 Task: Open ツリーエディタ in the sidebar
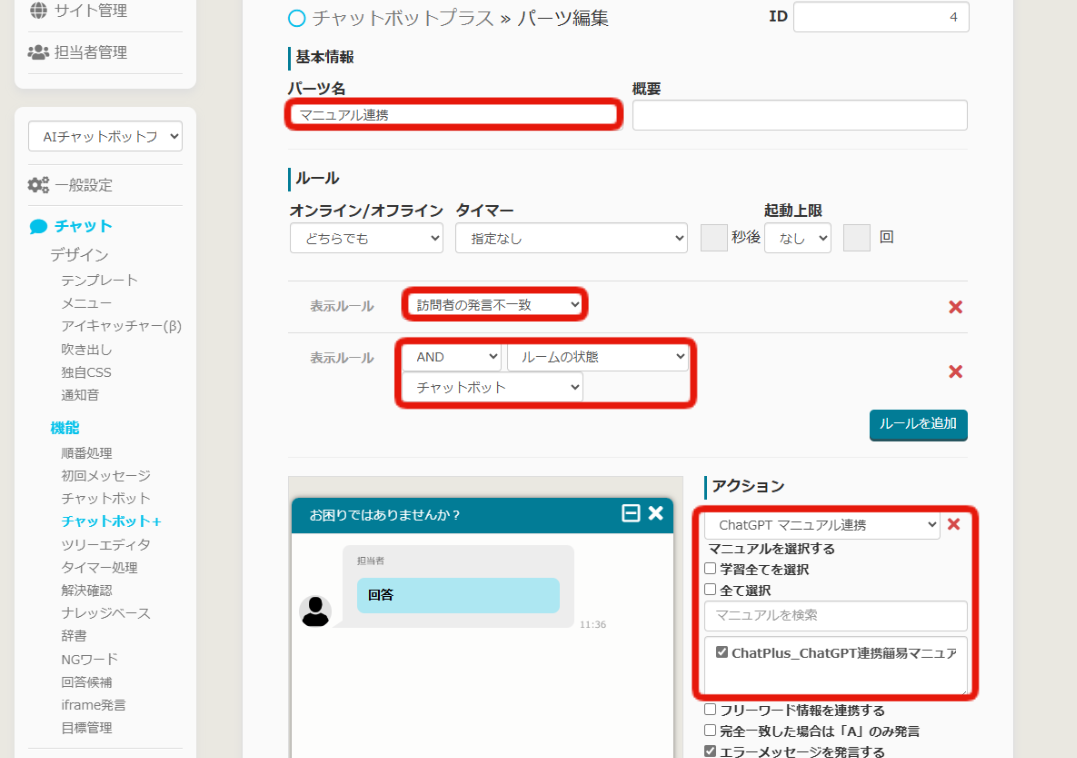[106, 544]
